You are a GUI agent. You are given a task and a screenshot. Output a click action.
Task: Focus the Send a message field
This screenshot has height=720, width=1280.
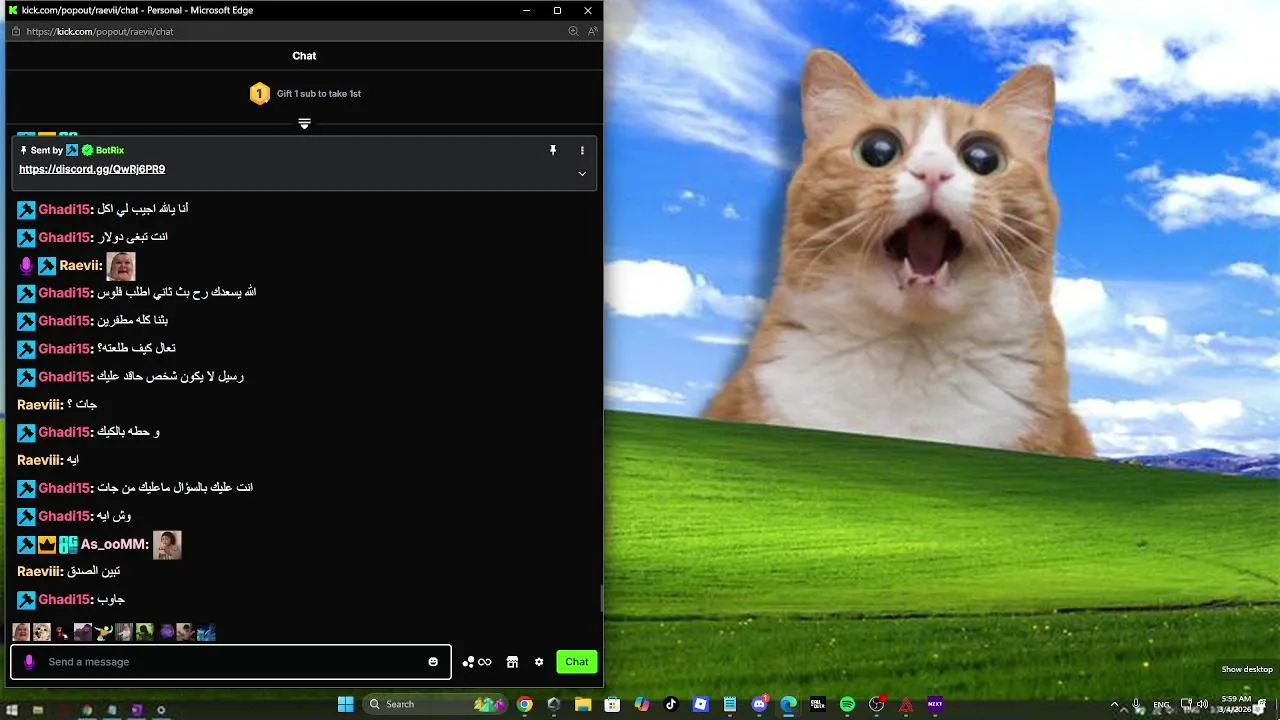[231, 662]
